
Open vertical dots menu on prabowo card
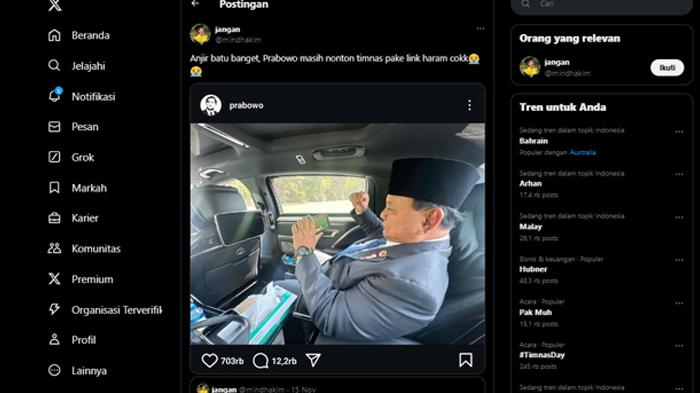(469, 105)
